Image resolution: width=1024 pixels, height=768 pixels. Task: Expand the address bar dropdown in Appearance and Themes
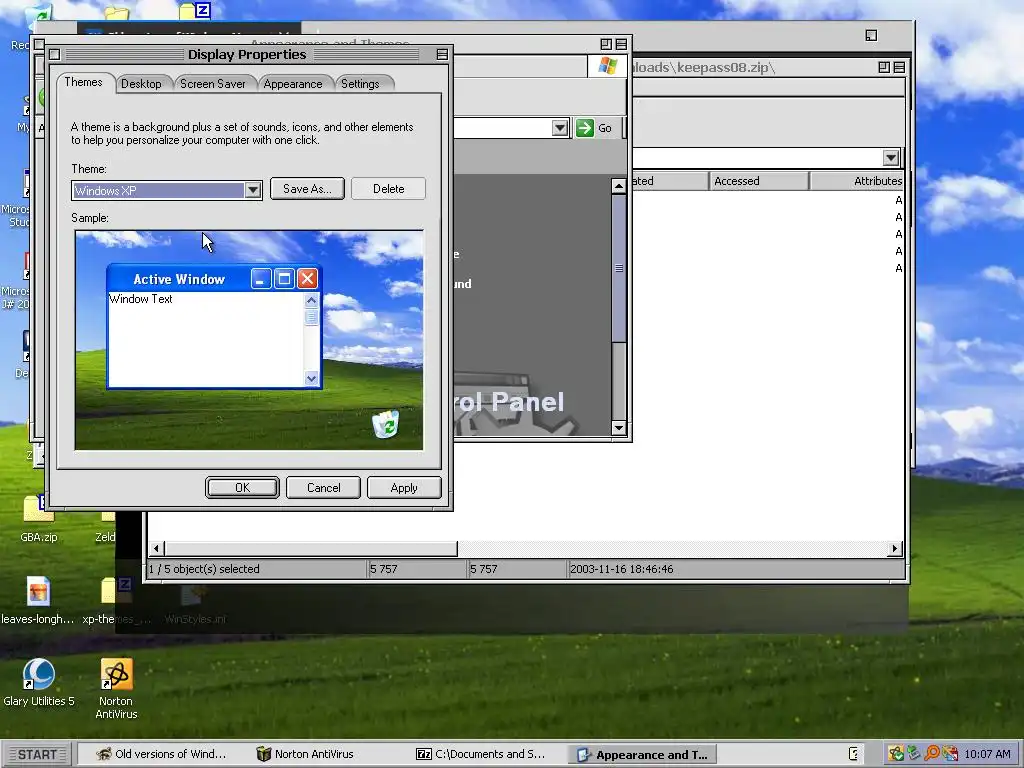tap(560, 128)
